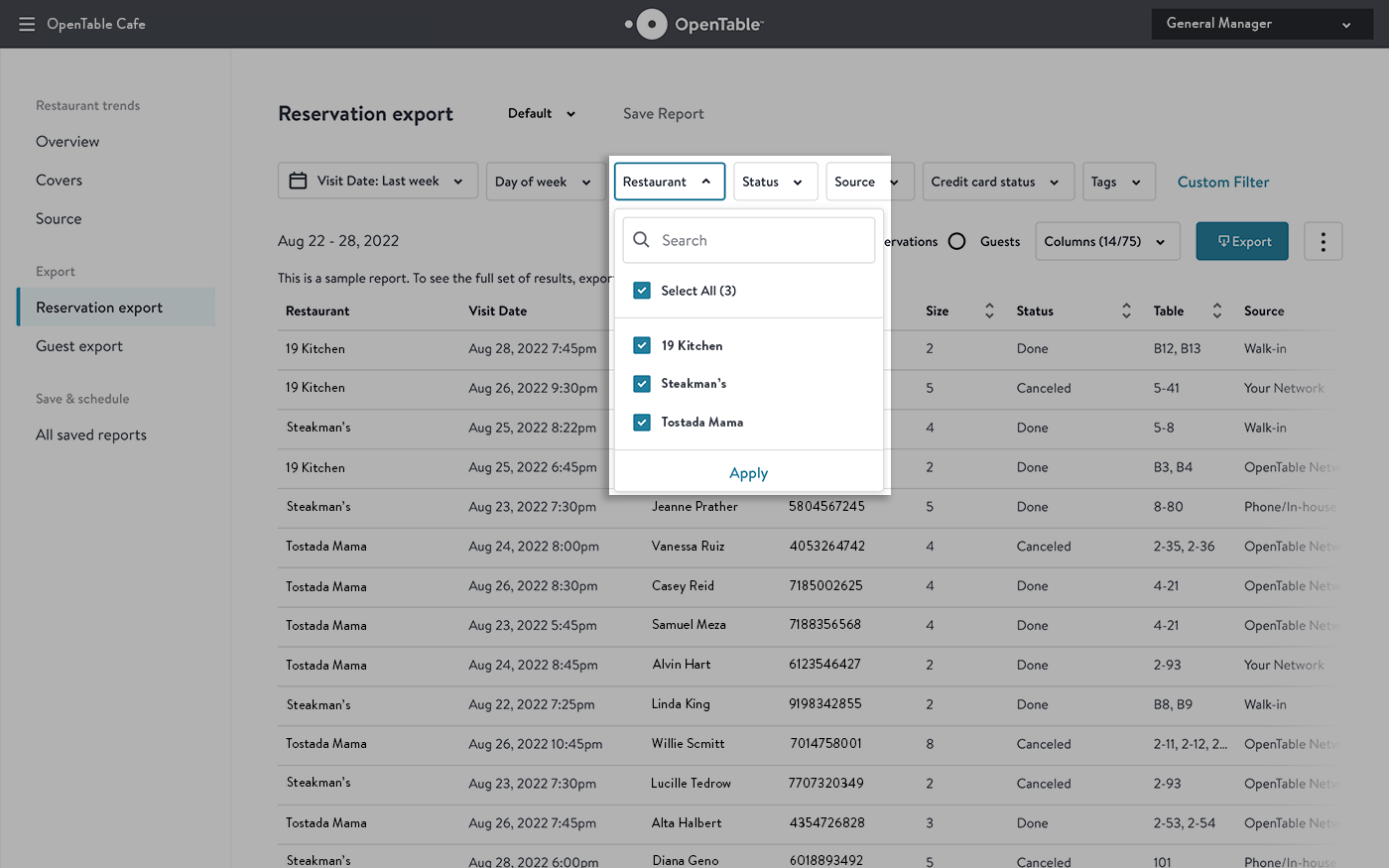Open the General Manager role dropdown
Viewport: 1389px width, 868px height.
[1262, 24]
